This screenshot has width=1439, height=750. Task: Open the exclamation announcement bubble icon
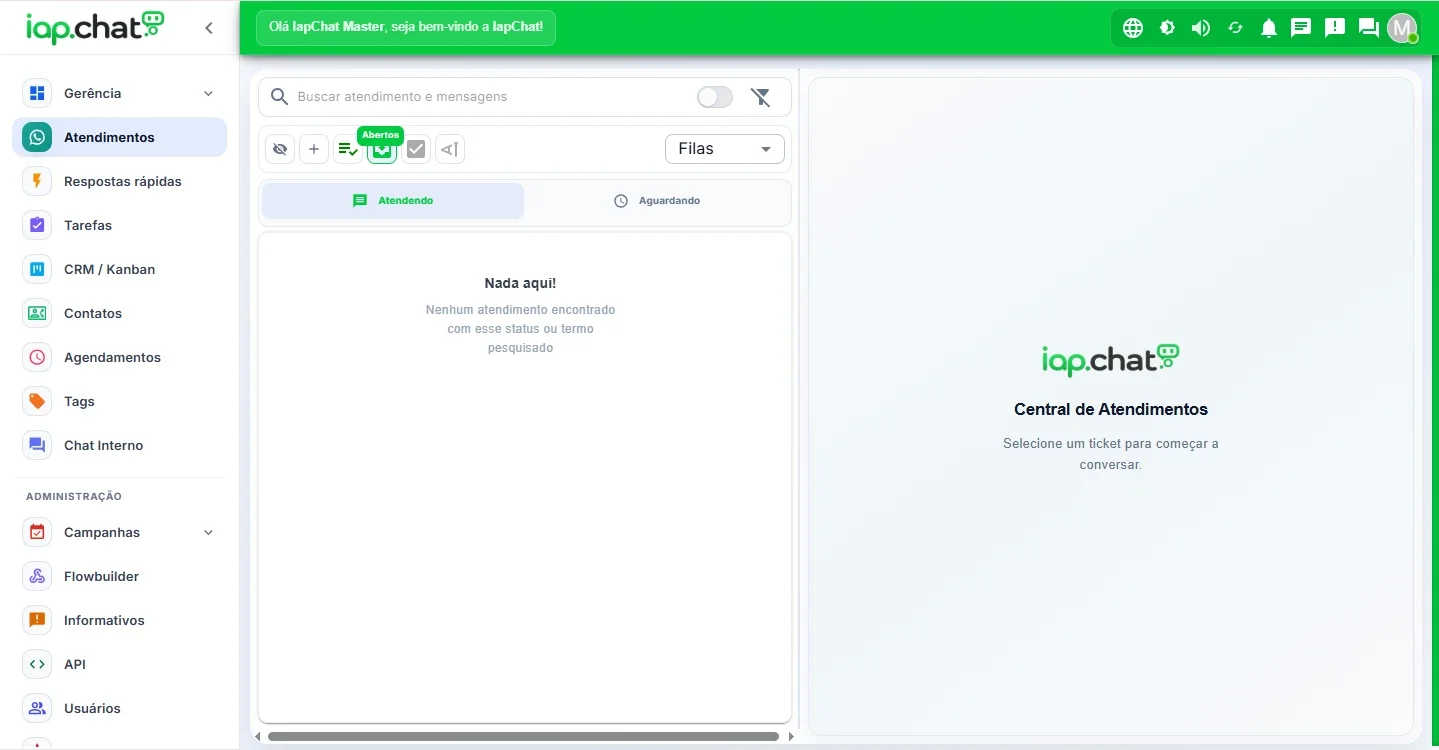tap(1335, 28)
